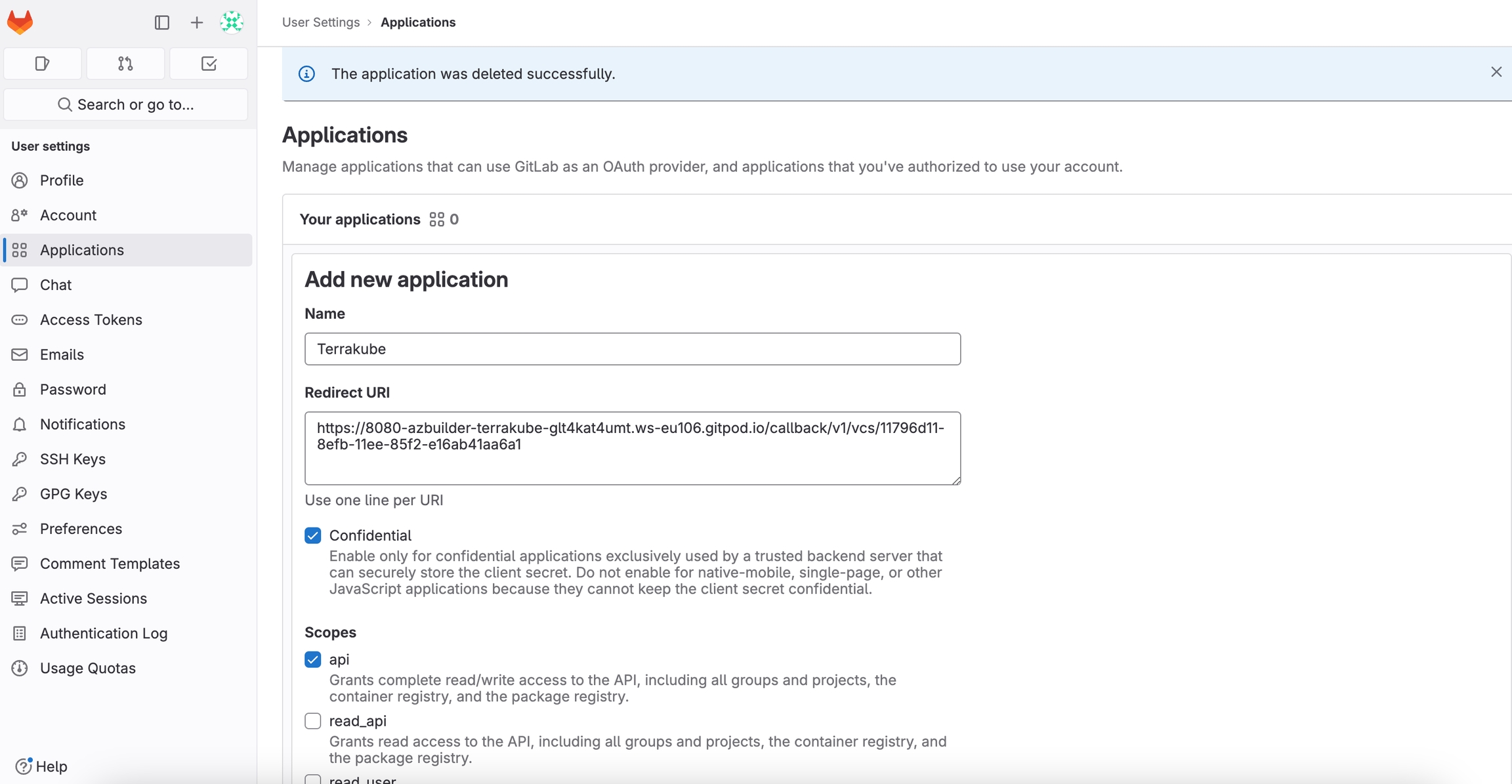Viewport: 1512px width, 784px height.
Task: Click User Settings breadcrumb link
Action: [x=321, y=22]
